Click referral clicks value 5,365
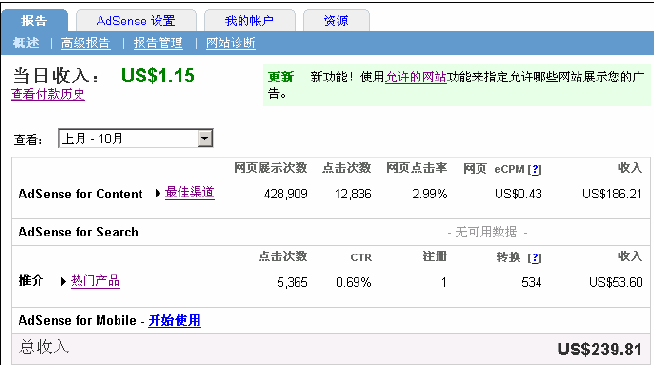 point(292,282)
